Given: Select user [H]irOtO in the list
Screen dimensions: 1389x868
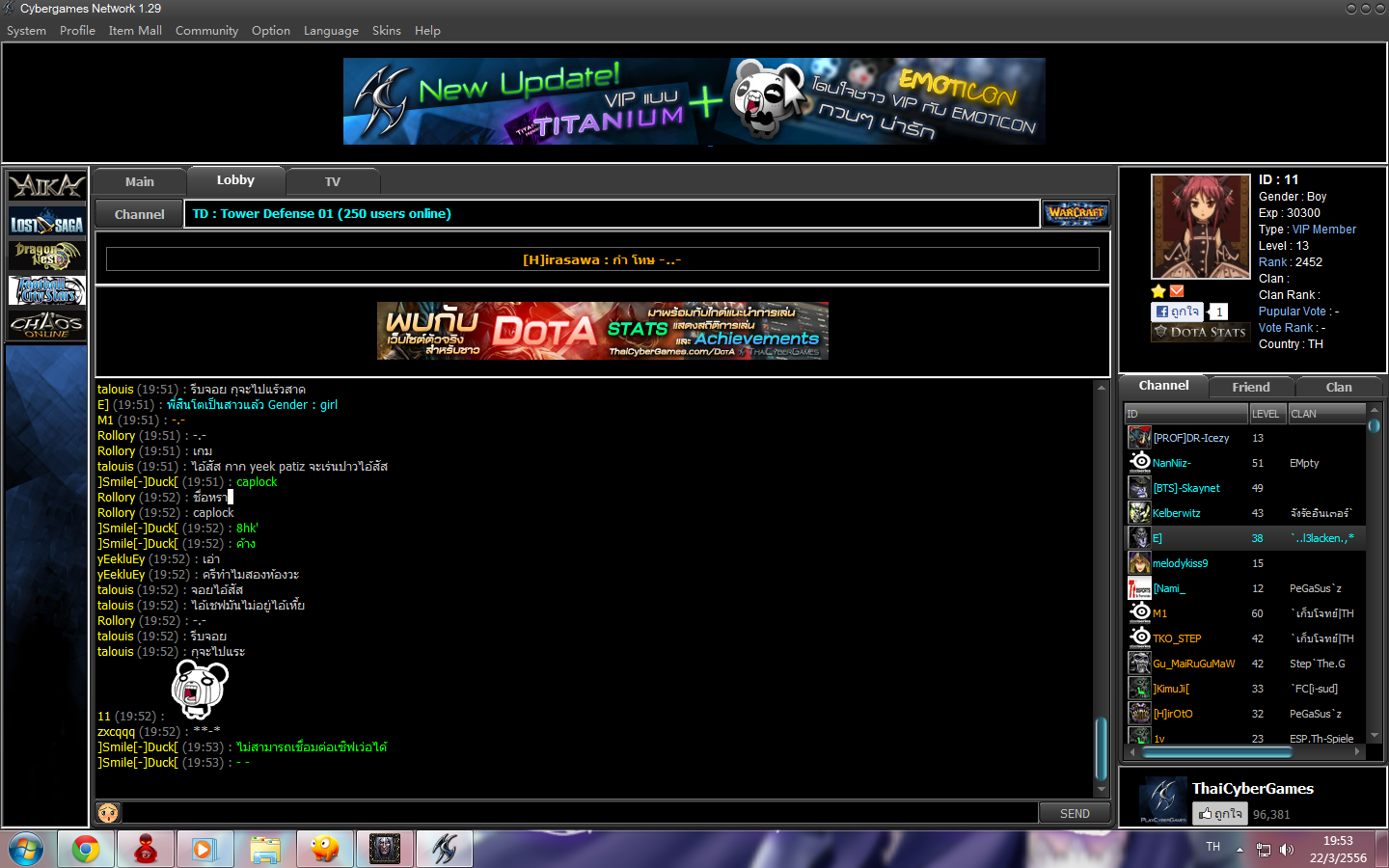Looking at the screenshot, I should [1246, 714].
